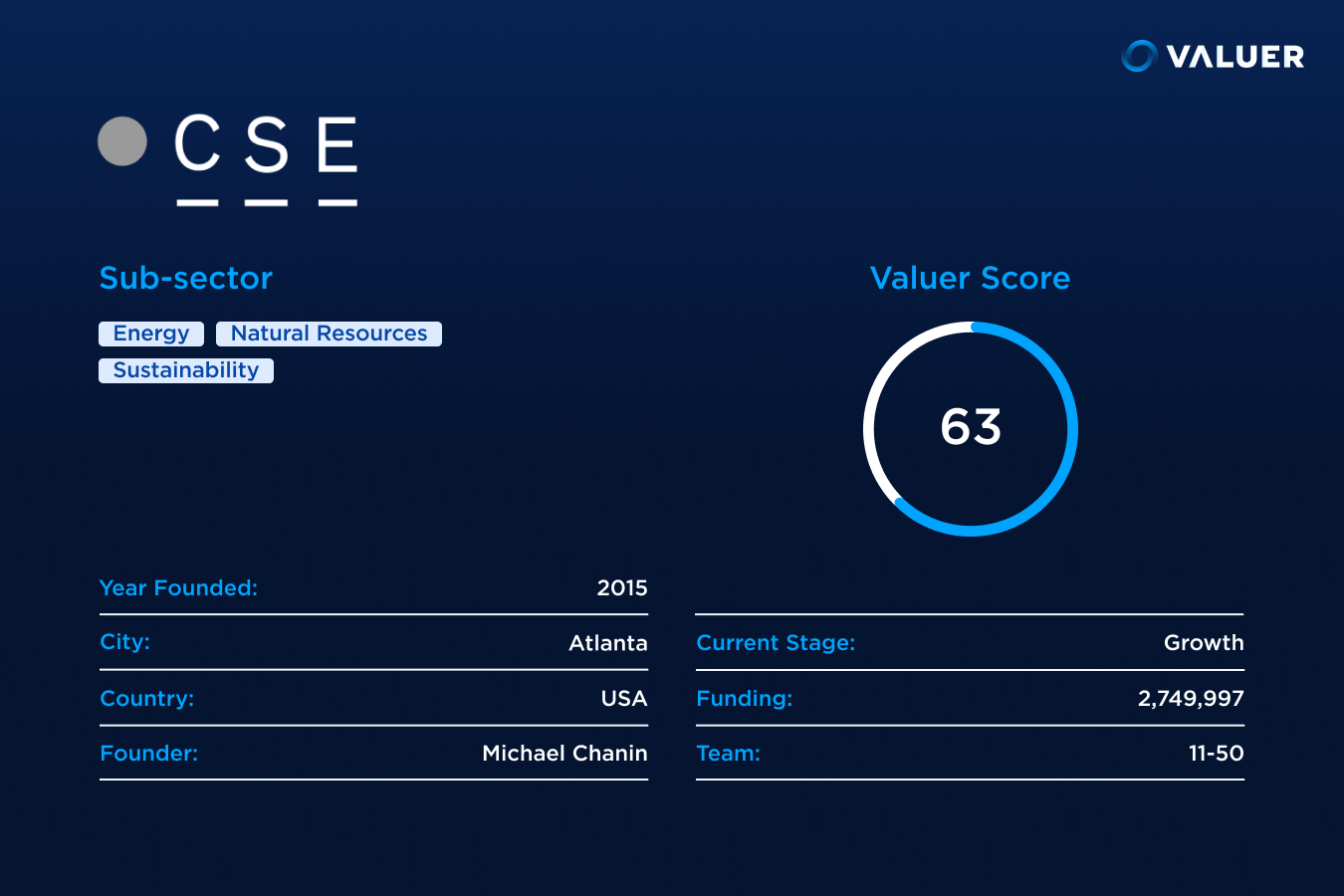Click the Country label
Screen dimensions: 1344x896
click(x=147, y=699)
